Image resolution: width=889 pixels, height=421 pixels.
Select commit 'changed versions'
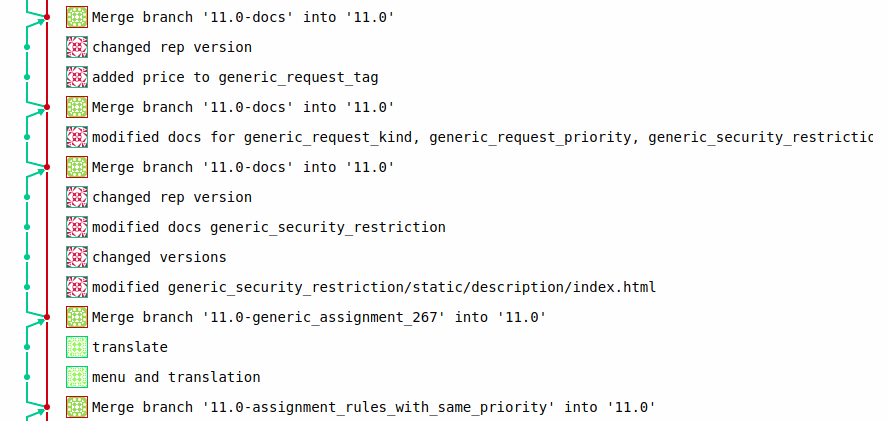[159, 257]
